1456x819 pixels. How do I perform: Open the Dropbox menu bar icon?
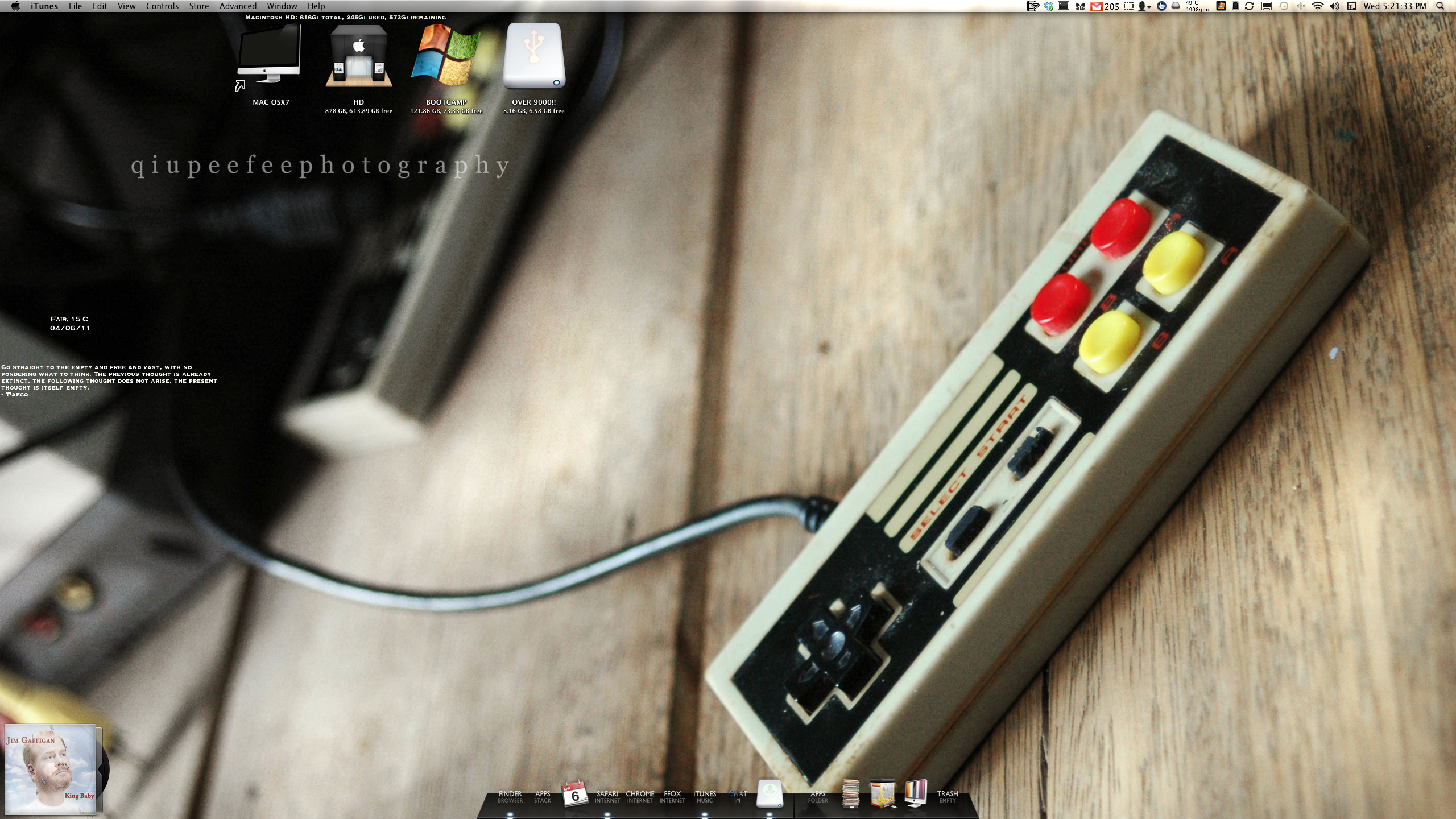[x=1049, y=6]
